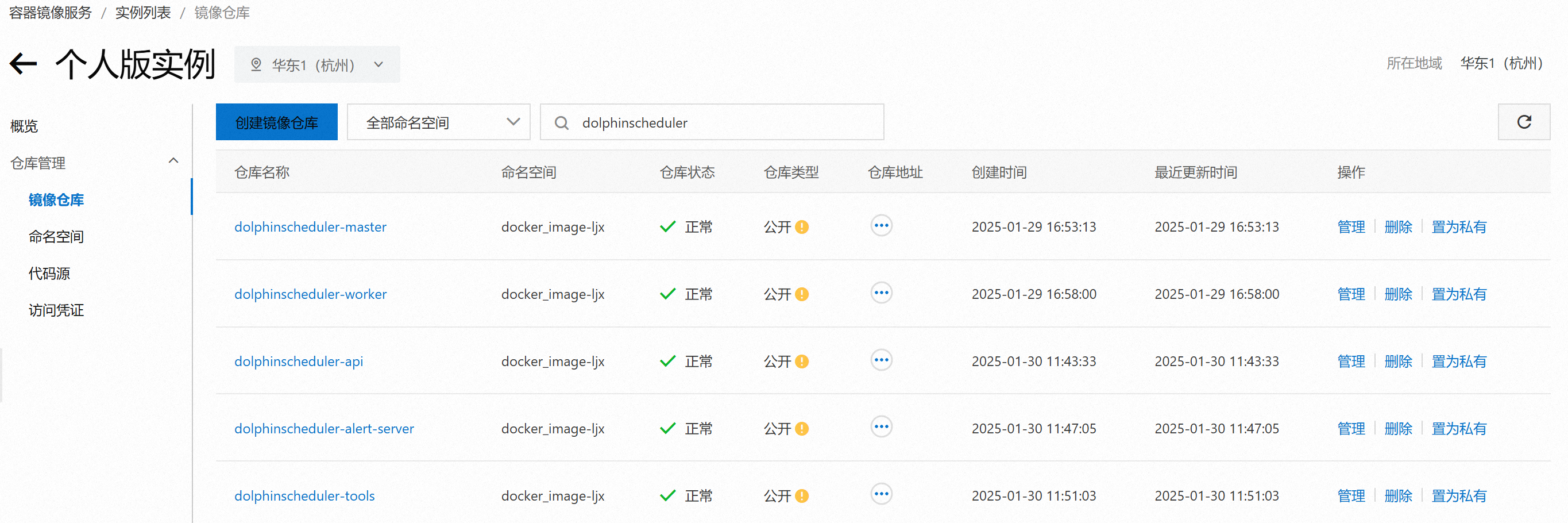Open the 全部命名空间 namespace dropdown

point(438,122)
